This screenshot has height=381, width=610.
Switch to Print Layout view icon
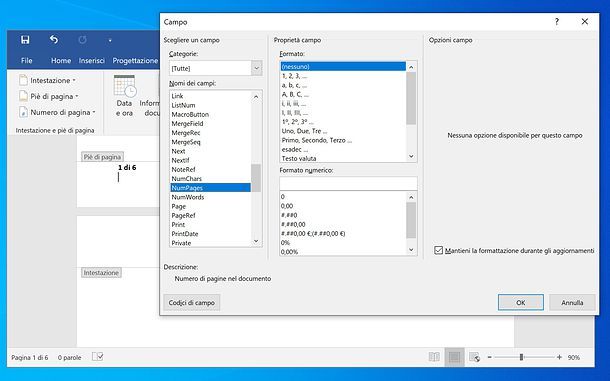click(454, 357)
